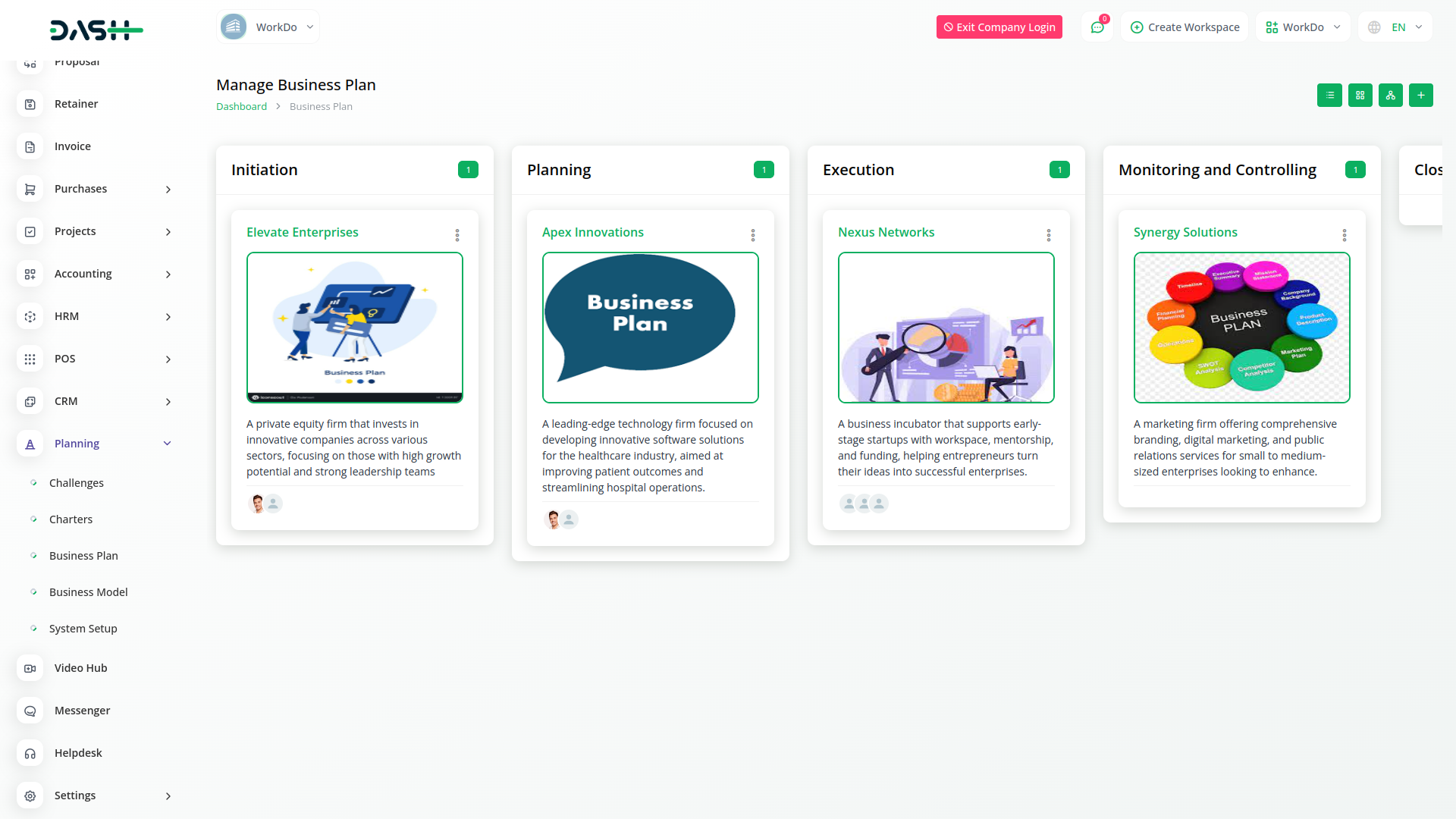Click the Dashboard breadcrumb link
The width and height of the screenshot is (1456, 819).
[x=241, y=107]
